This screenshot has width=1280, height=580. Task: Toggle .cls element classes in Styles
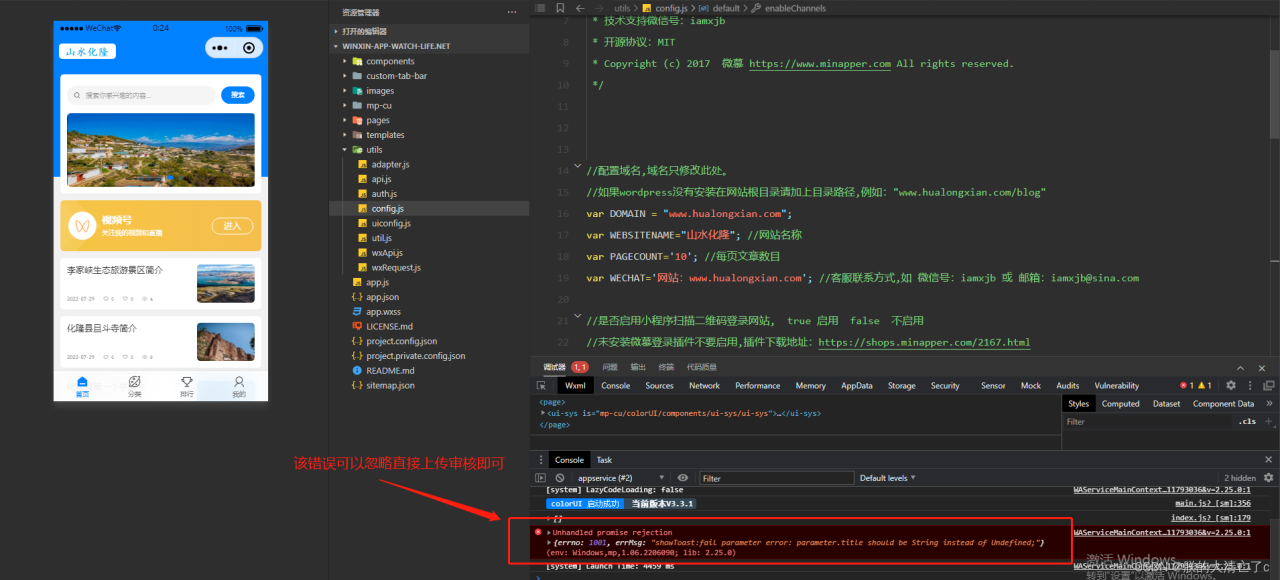[1247, 422]
